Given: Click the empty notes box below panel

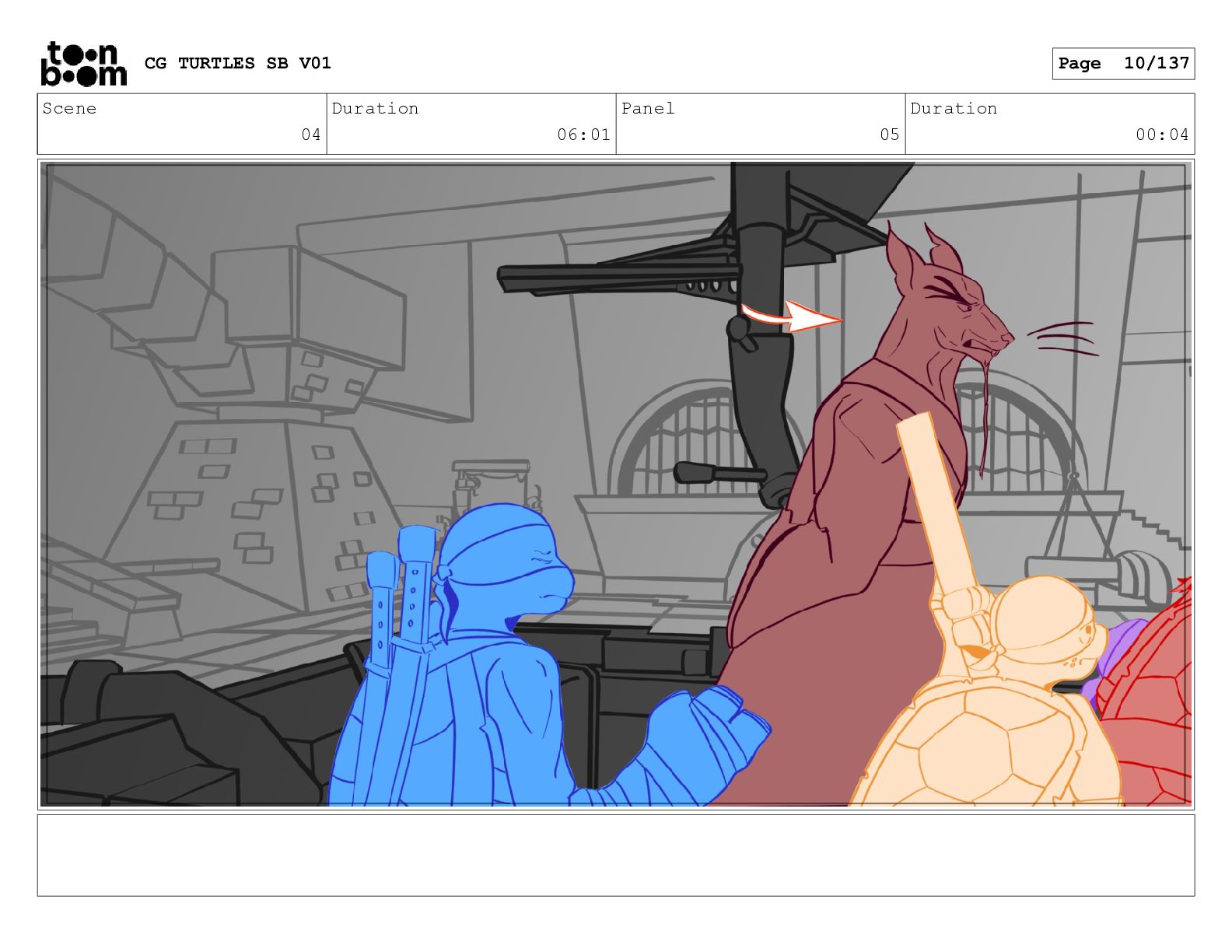Looking at the screenshot, I should (616, 855).
